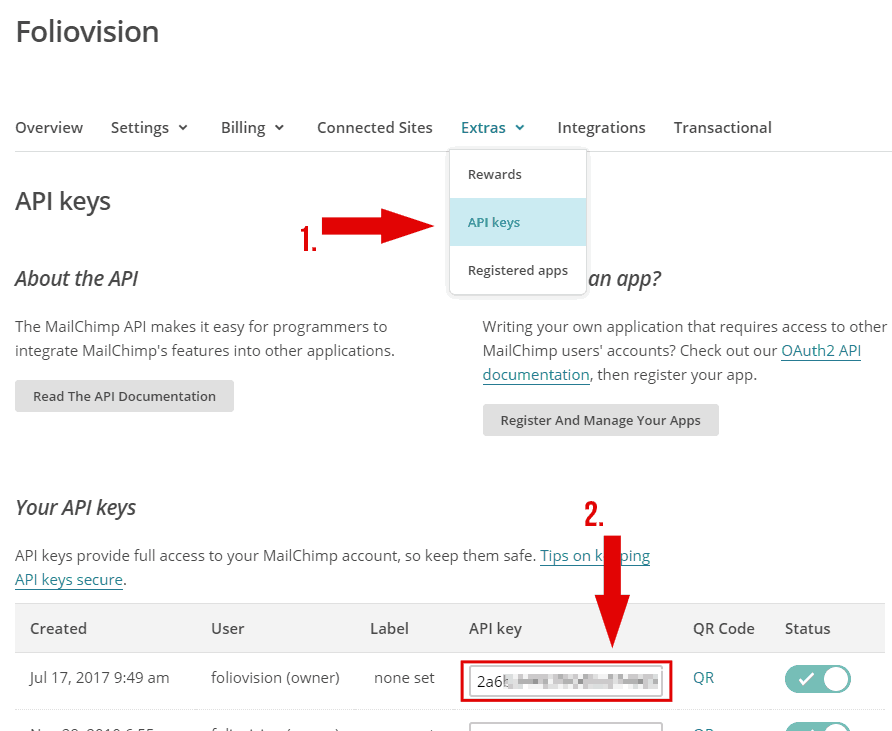Click the blurred API key field for Jul 17, 2017
This screenshot has height=731, width=892.
tap(566, 680)
